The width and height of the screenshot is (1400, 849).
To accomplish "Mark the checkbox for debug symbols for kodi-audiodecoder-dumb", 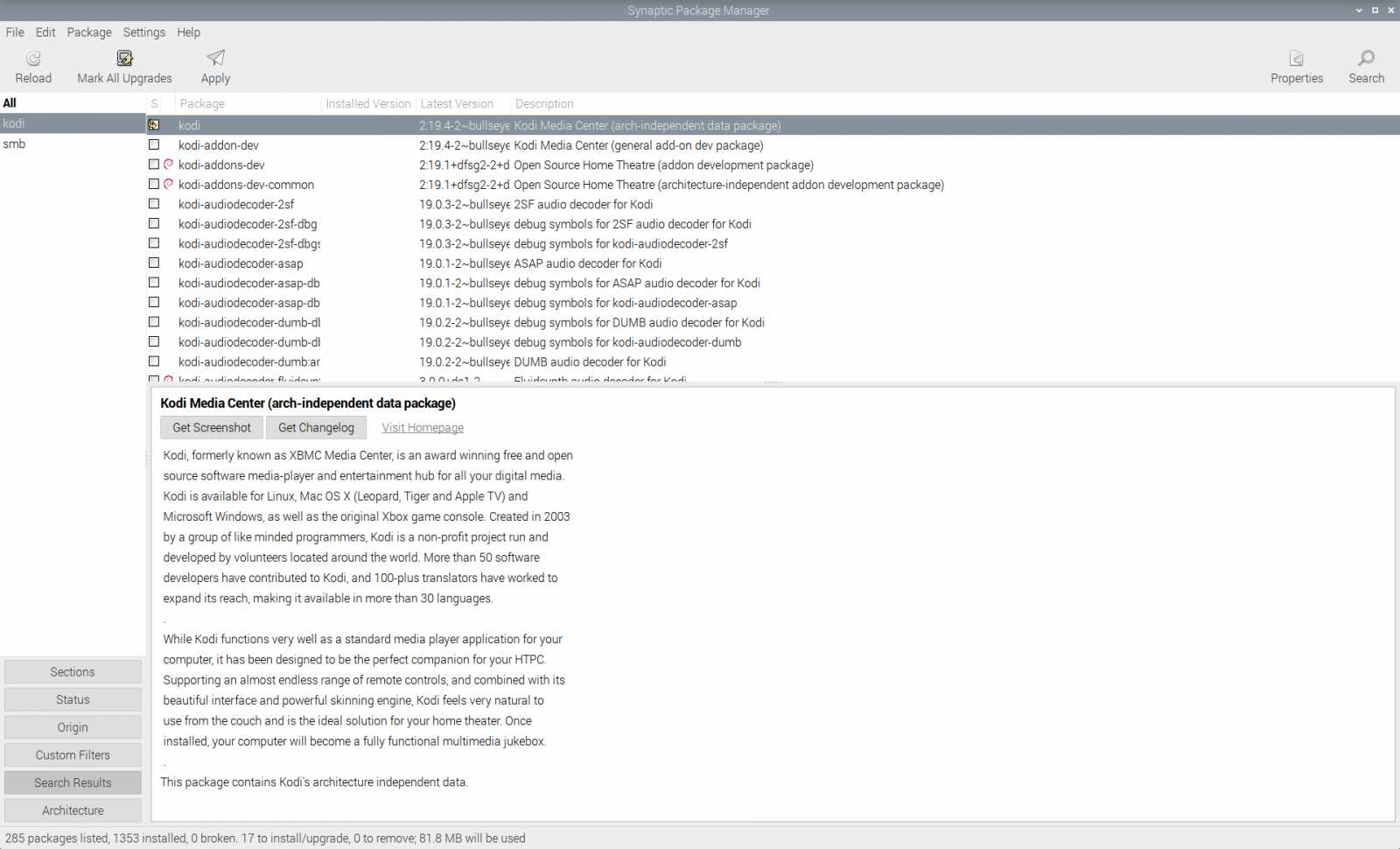I will pos(154,341).
